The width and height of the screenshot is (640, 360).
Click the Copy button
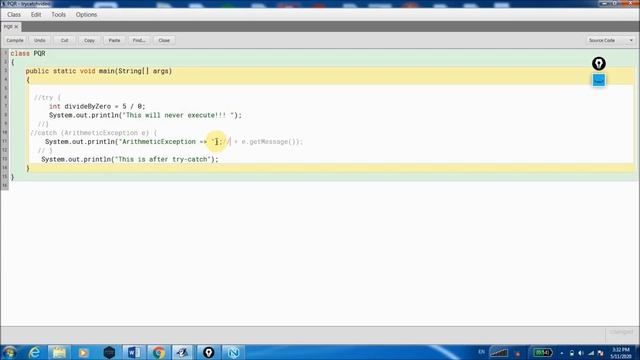(89, 40)
